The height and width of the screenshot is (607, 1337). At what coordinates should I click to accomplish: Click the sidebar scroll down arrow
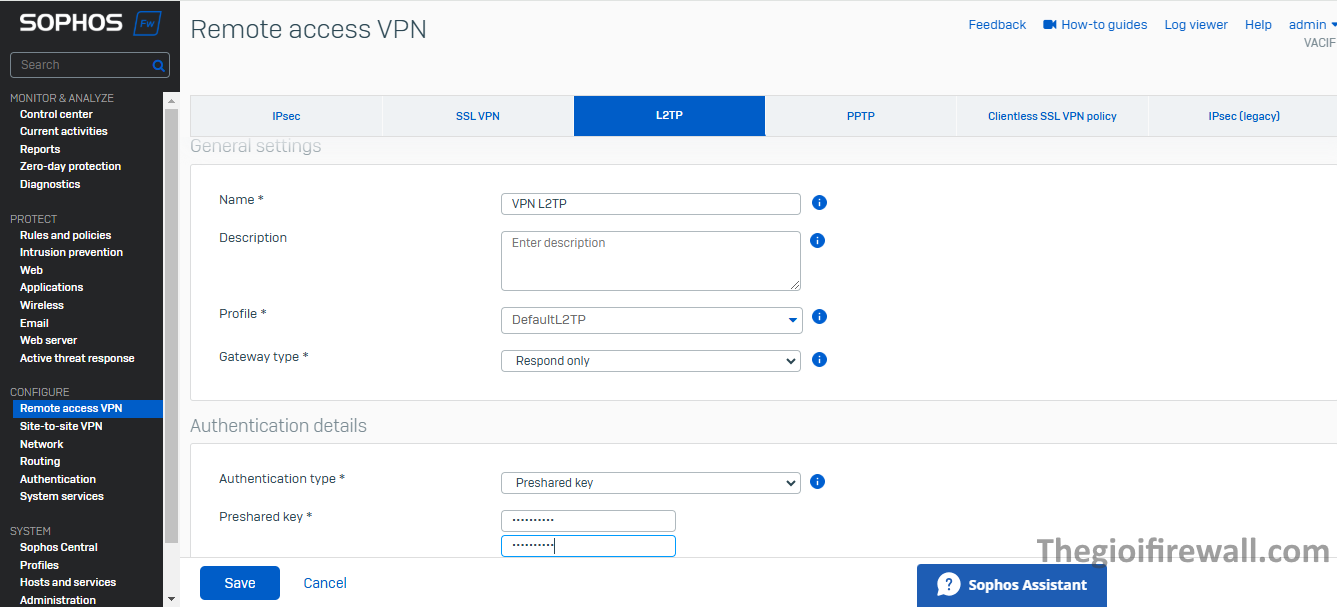pyautogui.click(x=171, y=598)
